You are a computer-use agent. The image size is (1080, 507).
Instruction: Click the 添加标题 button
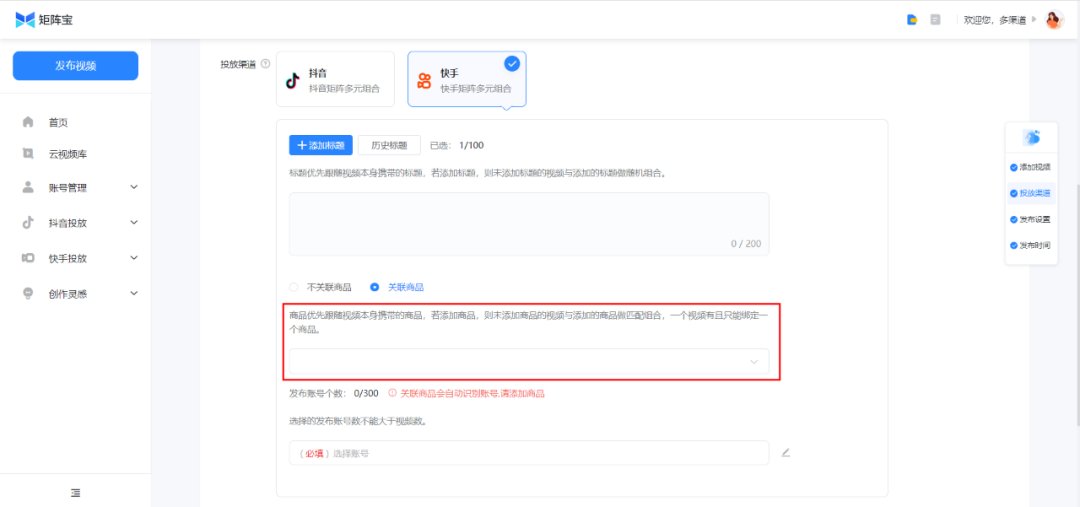(321, 145)
